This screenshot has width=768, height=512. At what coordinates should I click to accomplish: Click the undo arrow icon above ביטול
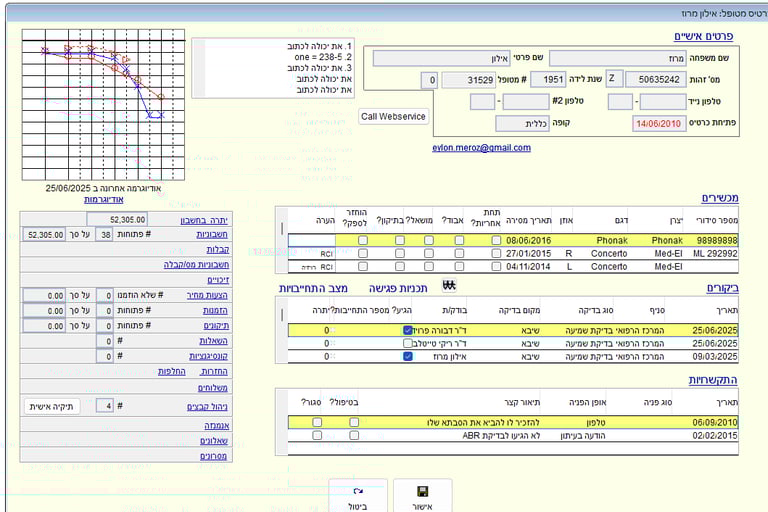pyautogui.click(x=358, y=491)
